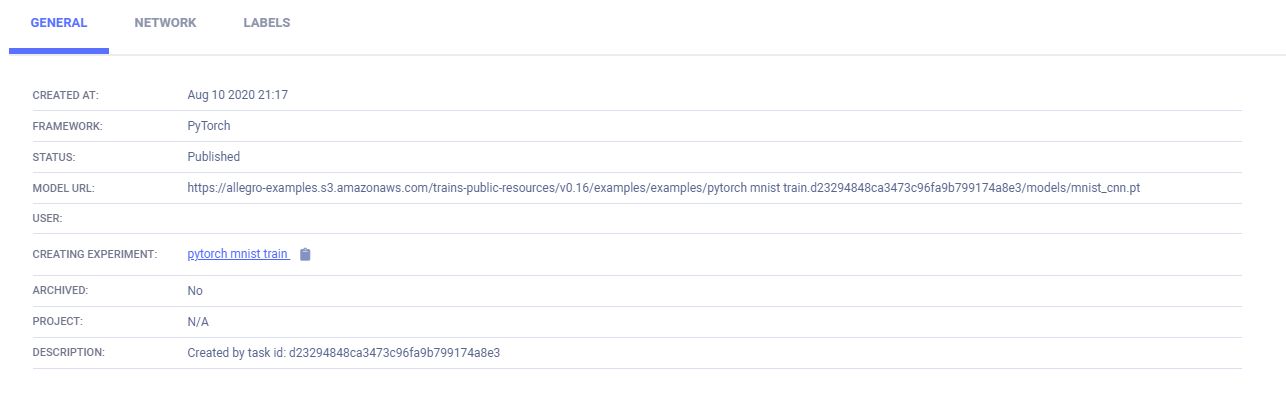Switch to the Network tab
The image size is (1286, 408).
[165, 23]
